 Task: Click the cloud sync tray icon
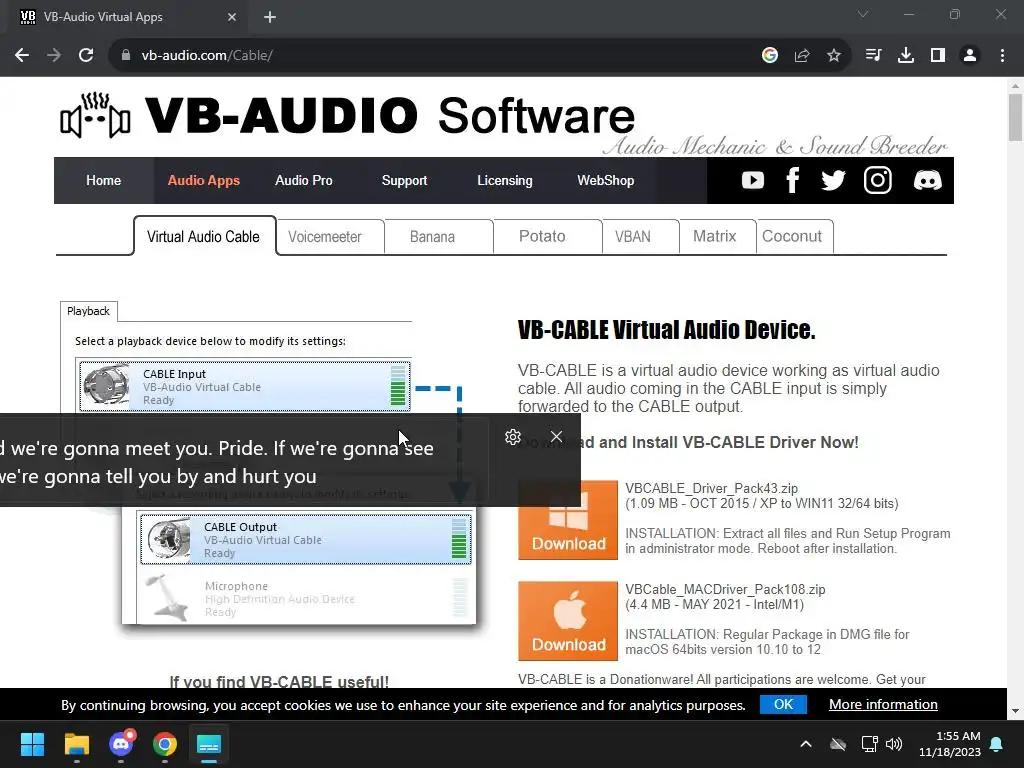click(838, 744)
